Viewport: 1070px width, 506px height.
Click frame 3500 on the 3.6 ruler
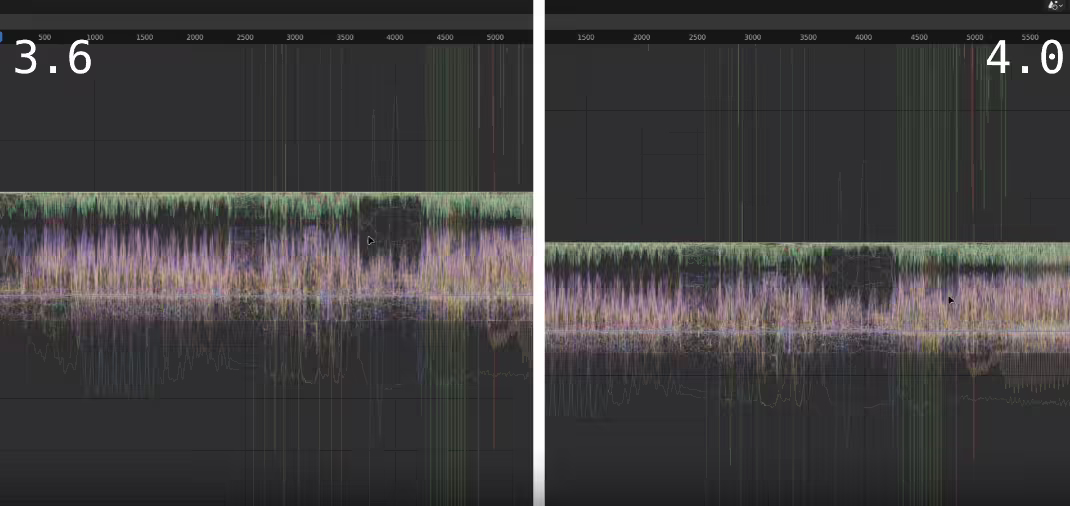tap(345, 38)
